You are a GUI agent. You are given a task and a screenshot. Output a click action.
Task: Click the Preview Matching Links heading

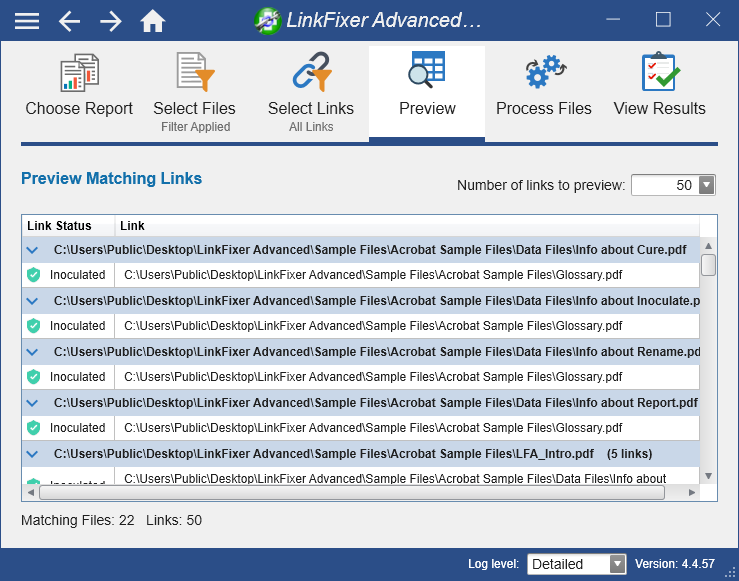(x=112, y=178)
